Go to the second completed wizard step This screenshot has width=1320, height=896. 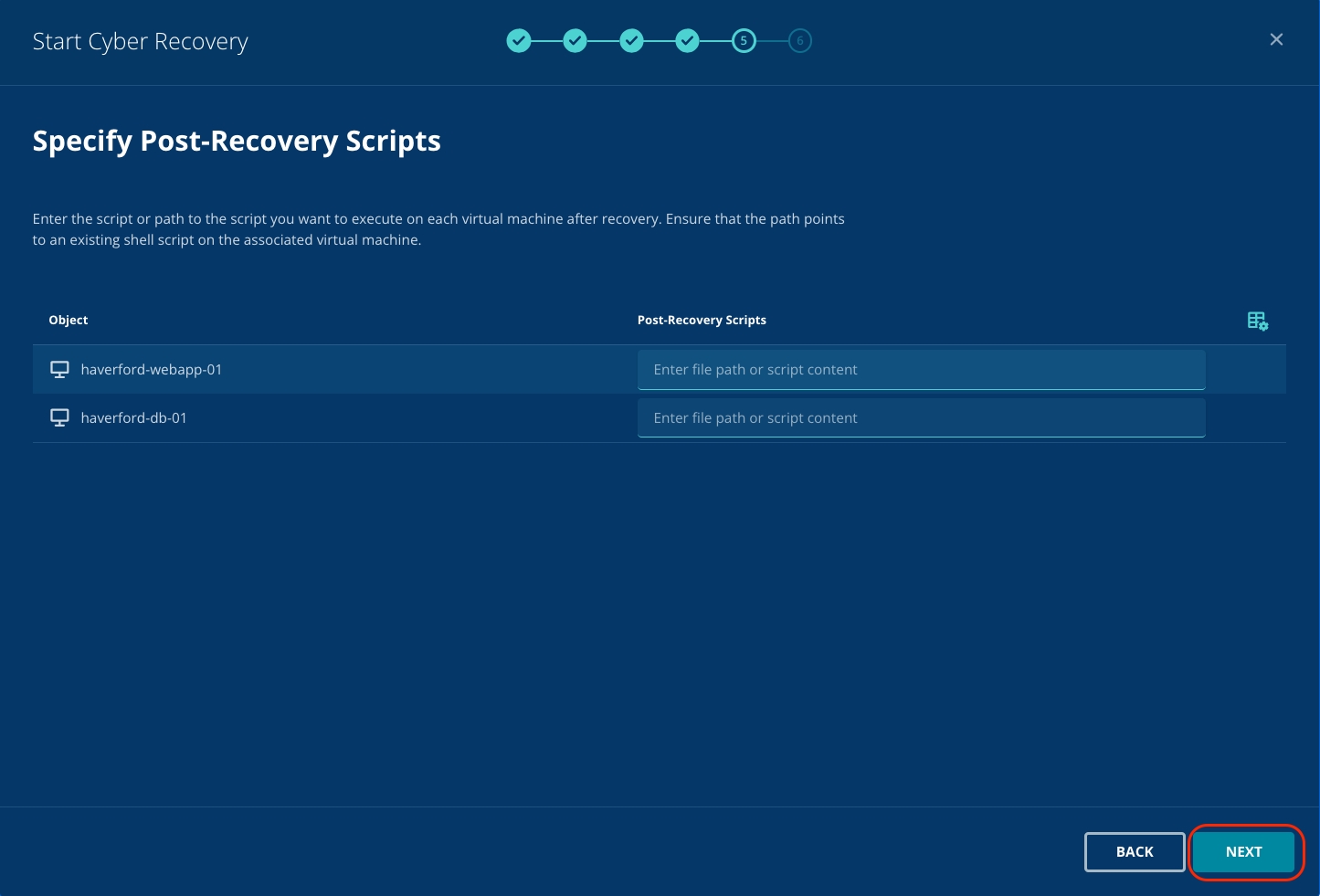click(x=575, y=41)
